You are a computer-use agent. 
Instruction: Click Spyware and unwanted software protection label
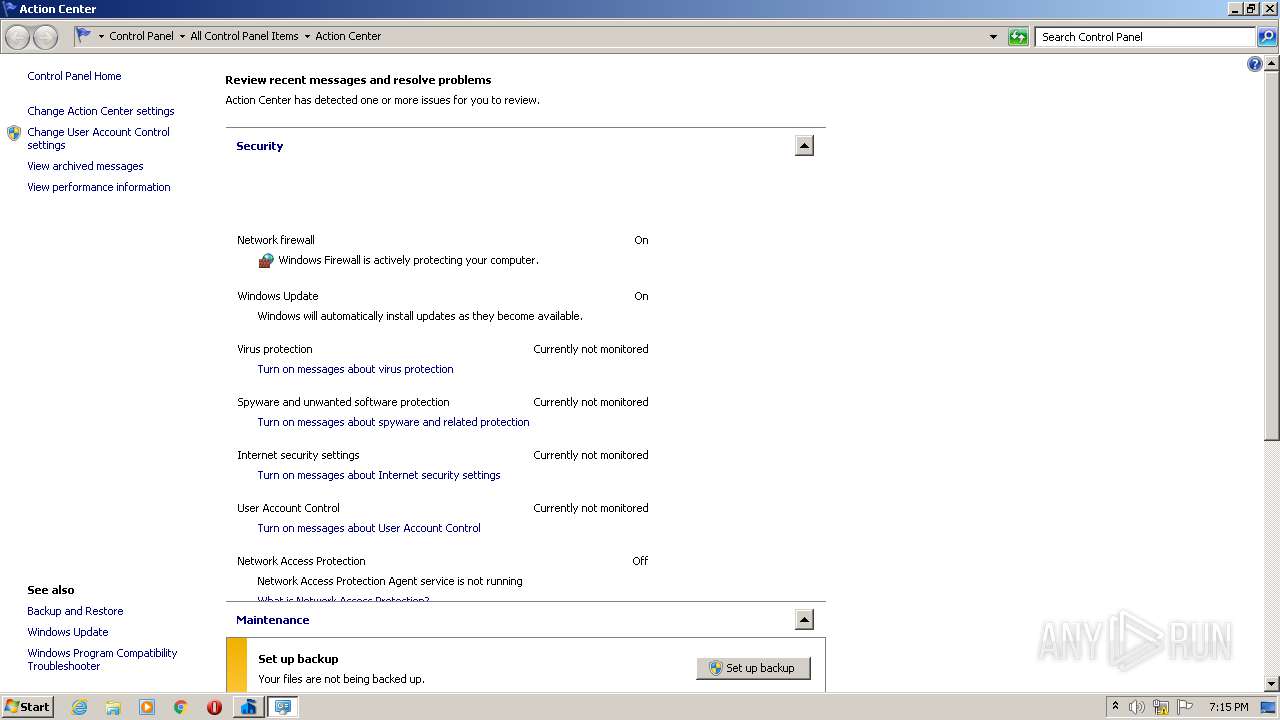pyautogui.click(x=343, y=402)
